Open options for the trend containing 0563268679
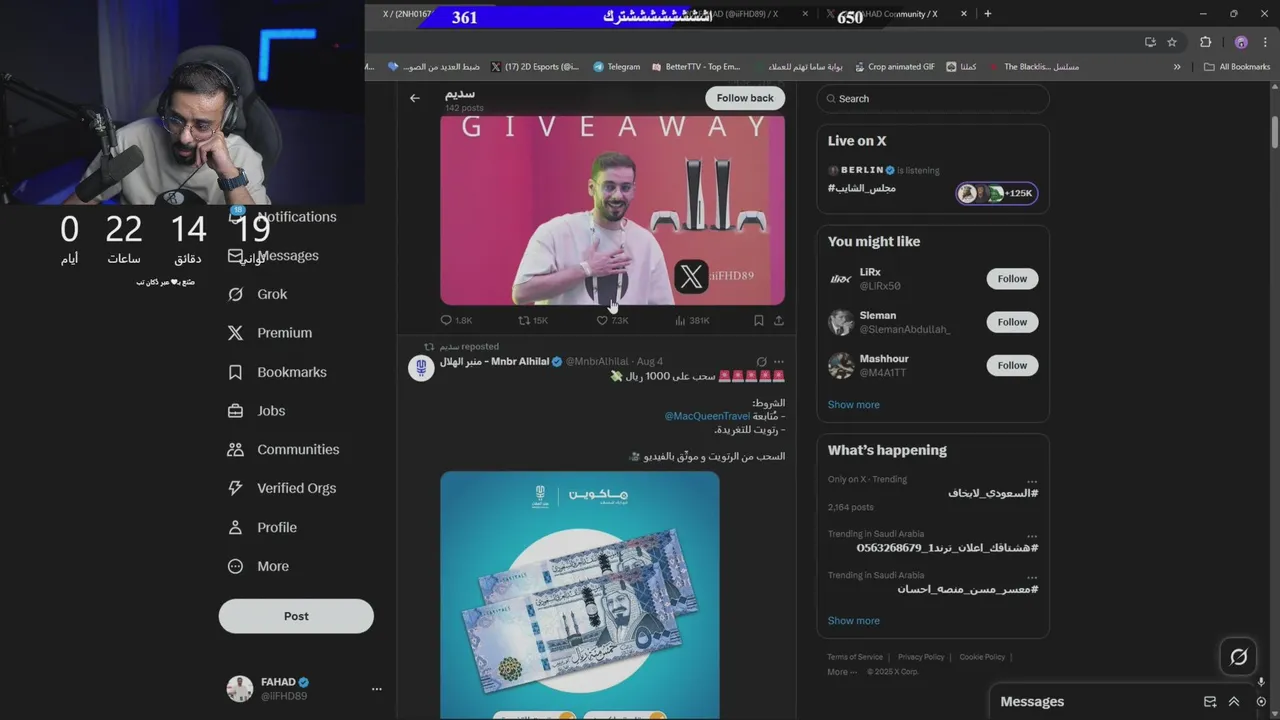 click(1032, 535)
